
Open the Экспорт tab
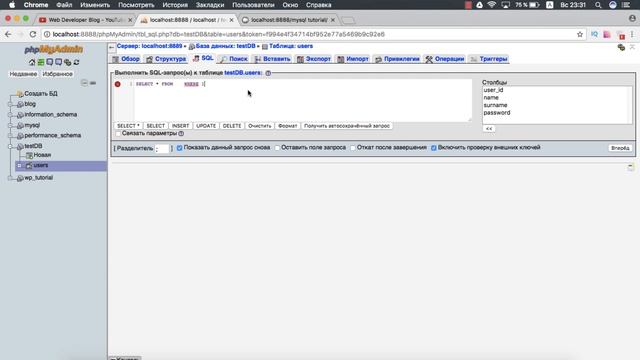click(x=314, y=59)
